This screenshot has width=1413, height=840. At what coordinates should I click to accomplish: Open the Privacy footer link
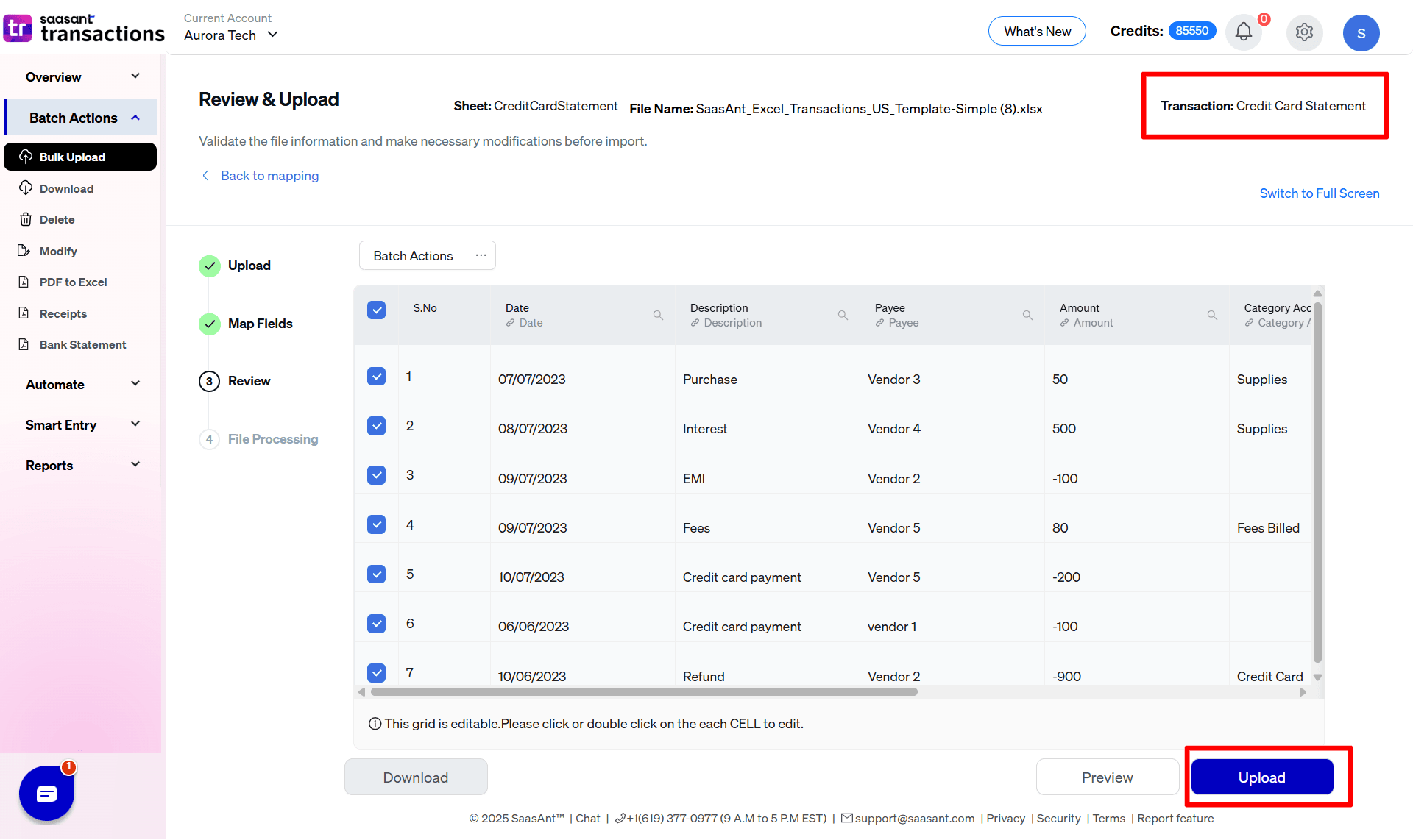tap(1005, 818)
